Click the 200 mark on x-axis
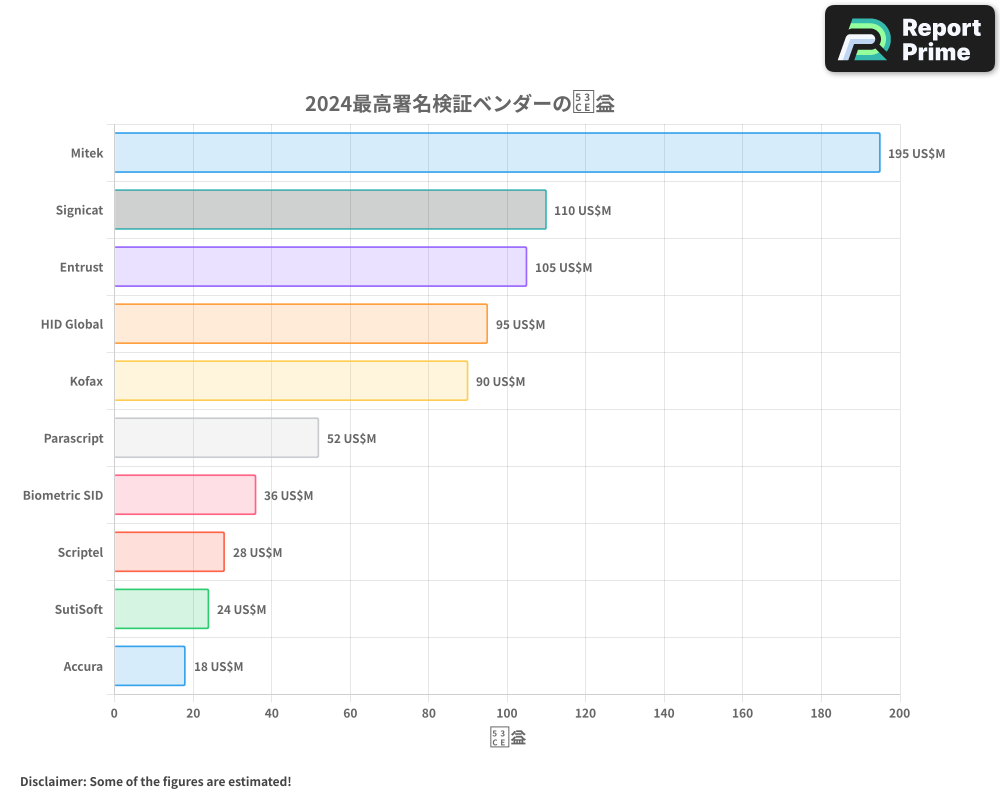 899,713
